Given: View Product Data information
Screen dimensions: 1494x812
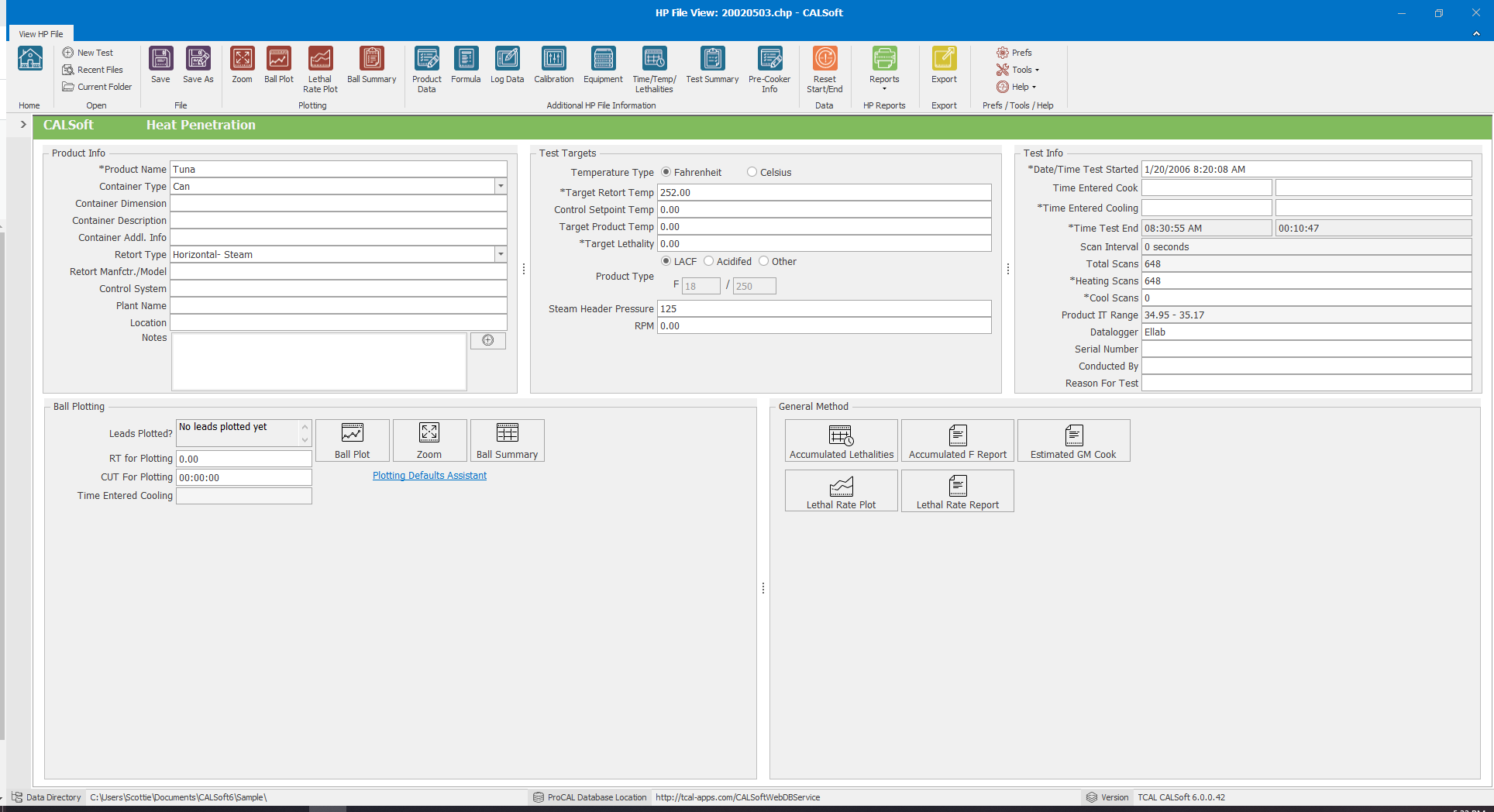Looking at the screenshot, I should click(427, 70).
